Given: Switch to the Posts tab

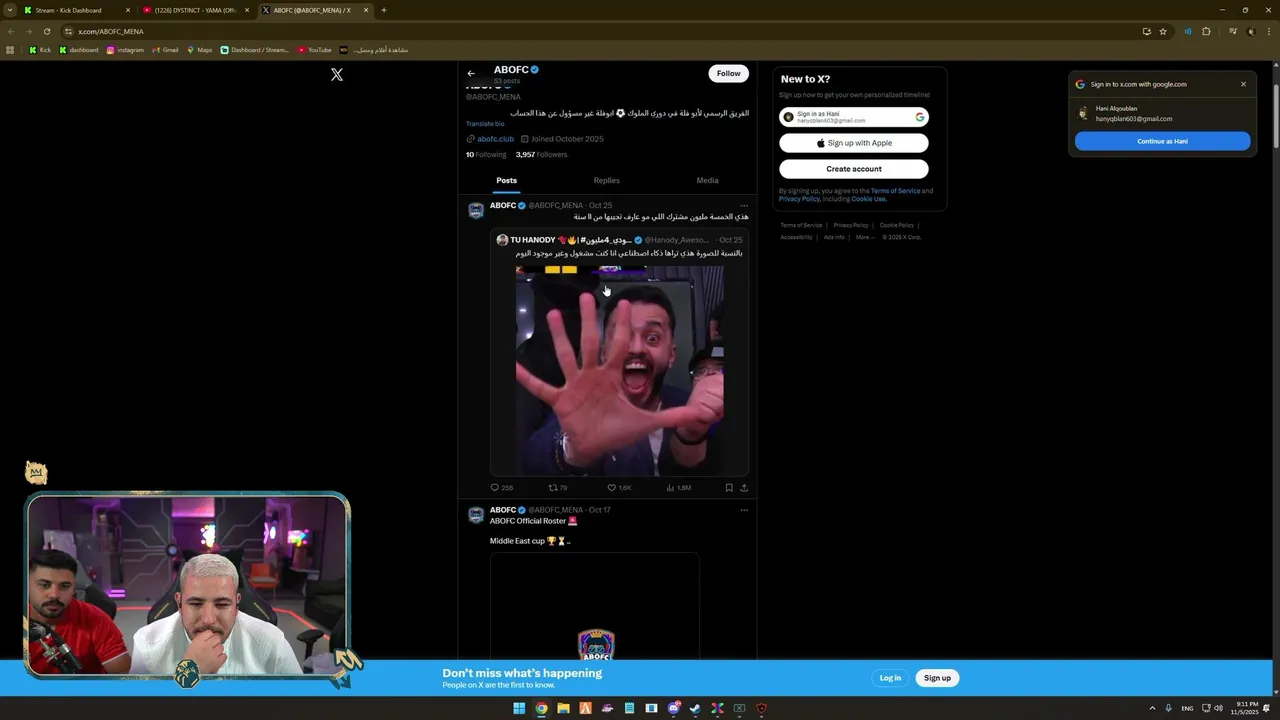Looking at the screenshot, I should (507, 181).
